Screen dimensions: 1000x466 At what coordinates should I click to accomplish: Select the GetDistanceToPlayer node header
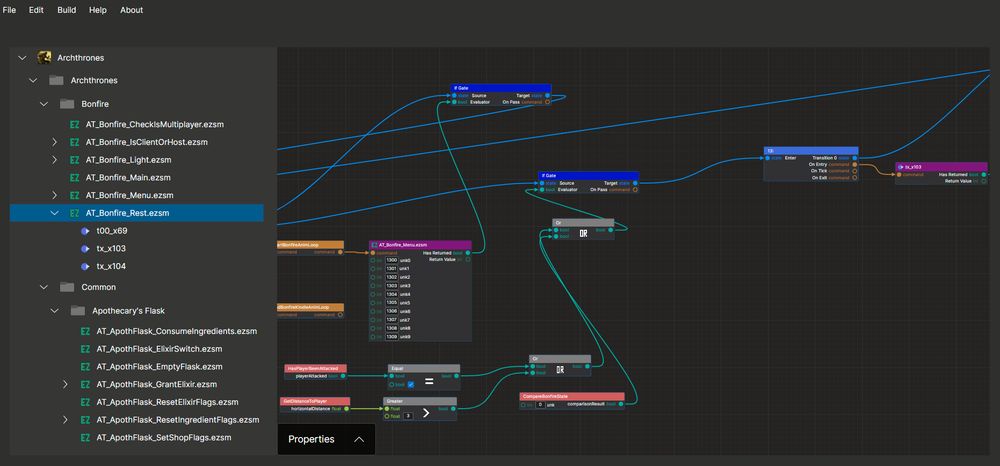tap(315, 401)
